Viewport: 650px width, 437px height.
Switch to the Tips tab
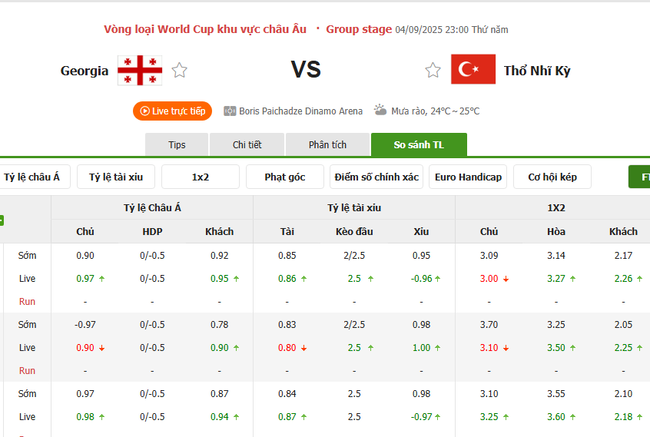click(177, 145)
